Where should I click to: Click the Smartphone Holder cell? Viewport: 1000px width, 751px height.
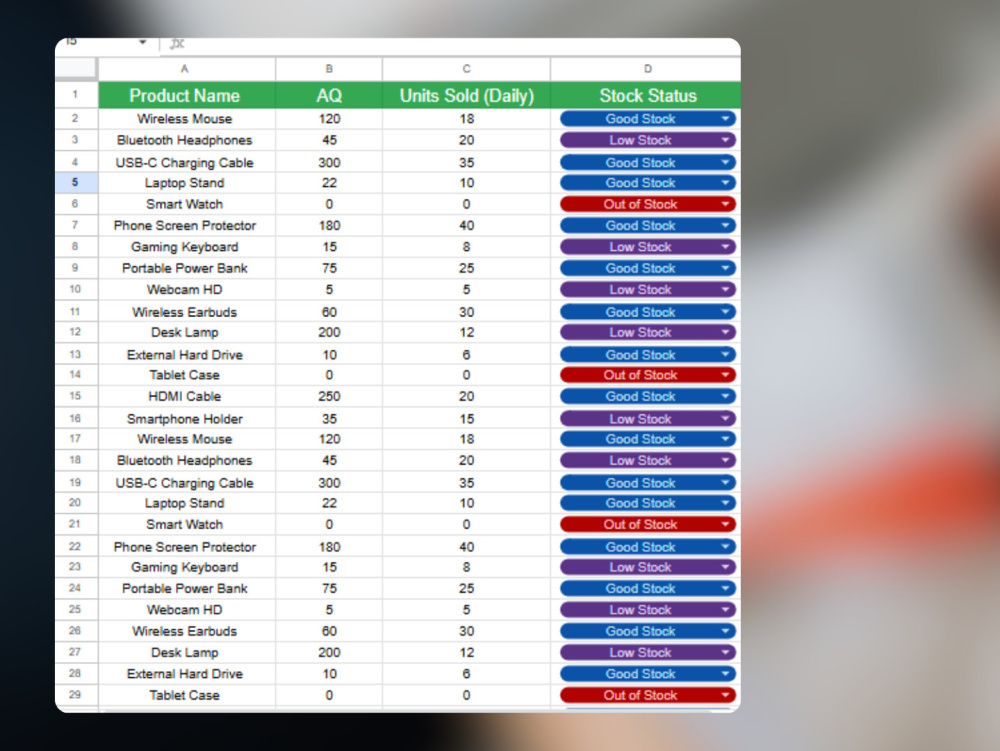pos(186,419)
